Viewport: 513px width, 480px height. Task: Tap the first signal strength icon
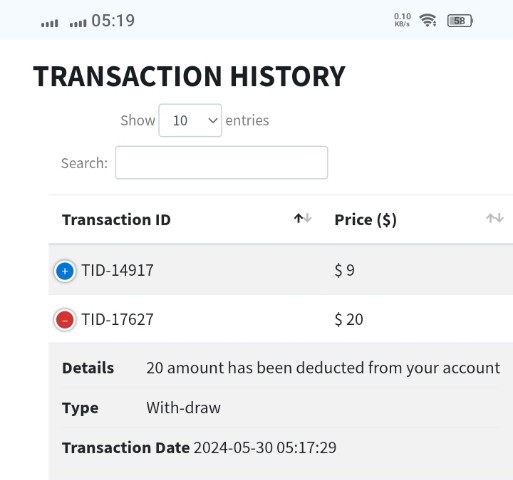click(x=50, y=23)
